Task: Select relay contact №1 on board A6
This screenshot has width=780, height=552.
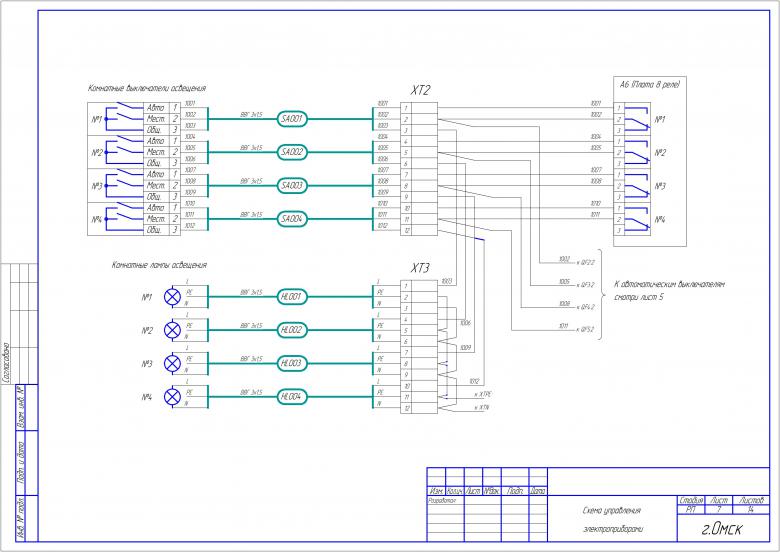Action: [x=632, y=120]
